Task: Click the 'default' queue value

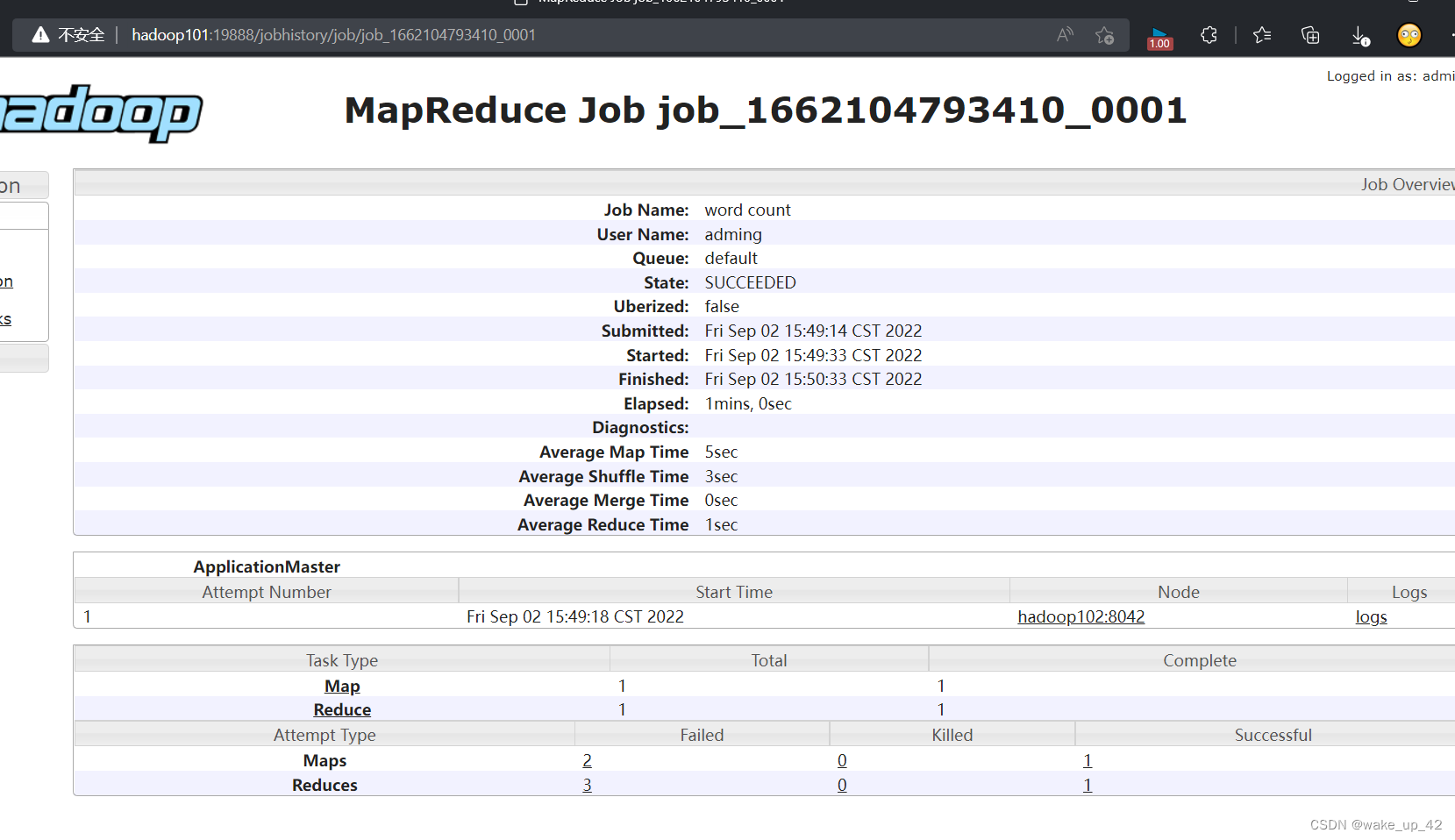Action: click(731, 258)
